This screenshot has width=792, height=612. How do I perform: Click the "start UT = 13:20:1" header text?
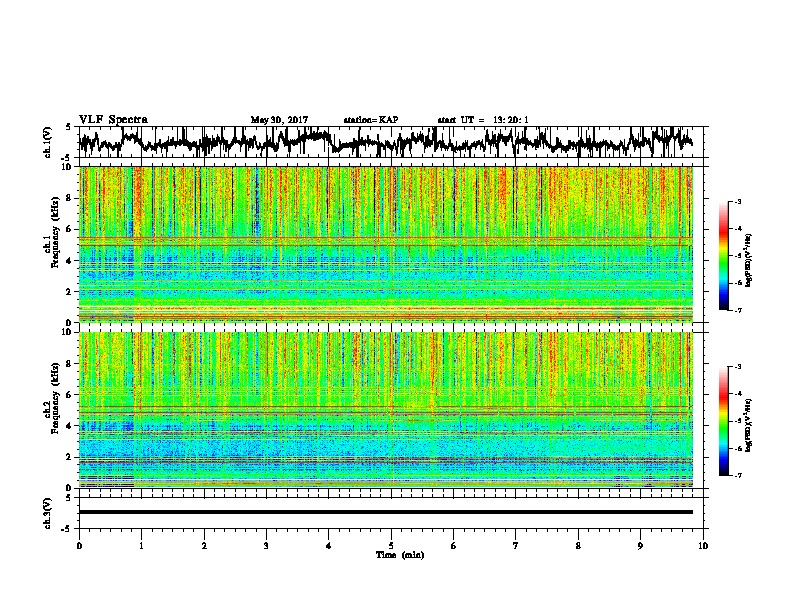click(483, 120)
